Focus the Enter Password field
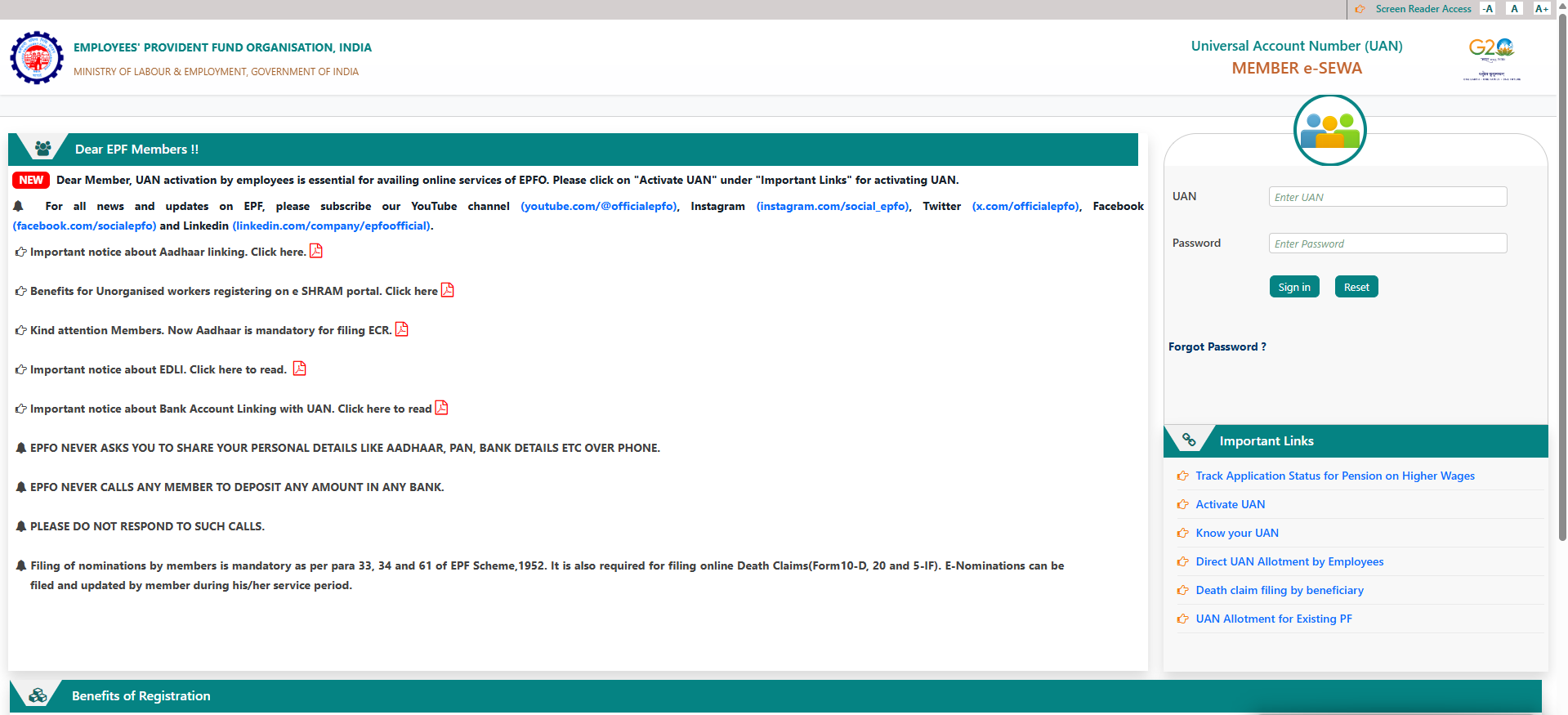 point(1387,244)
